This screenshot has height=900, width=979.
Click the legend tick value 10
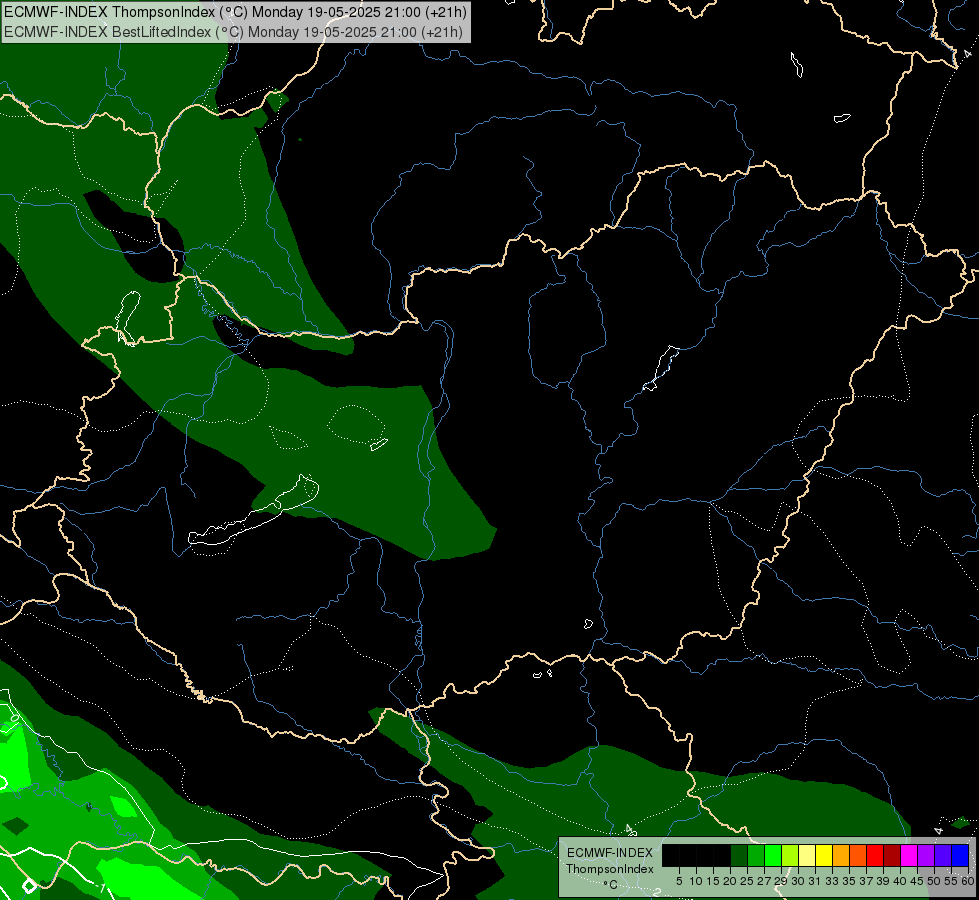point(696,881)
